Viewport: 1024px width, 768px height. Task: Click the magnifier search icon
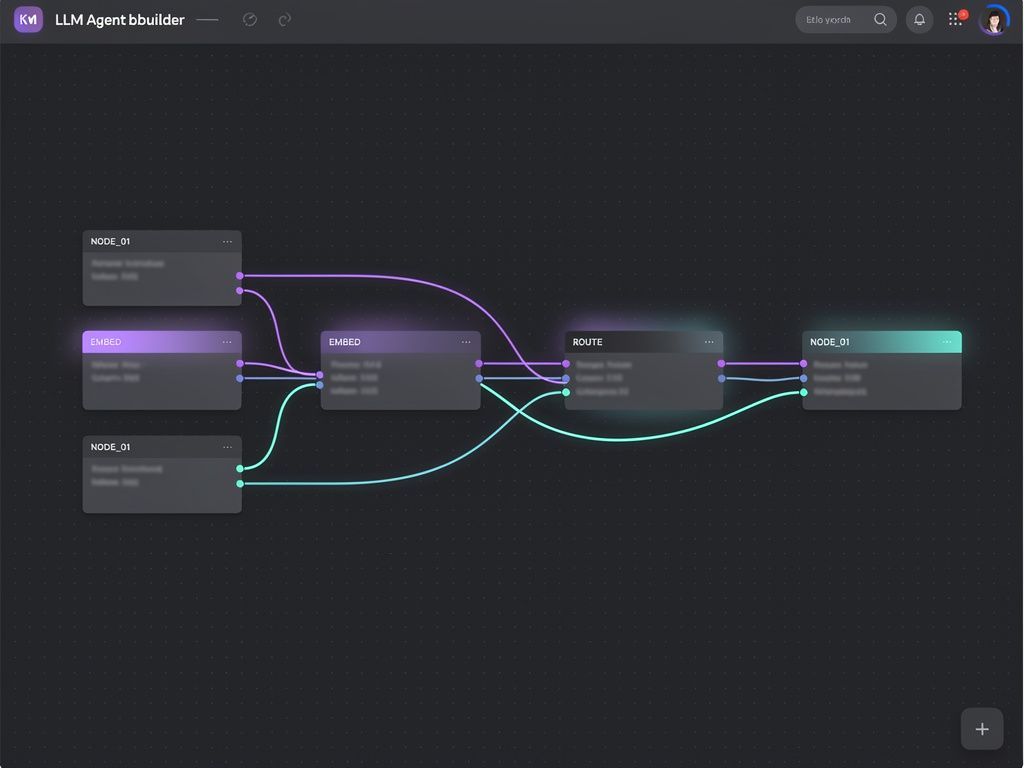(x=880, y=20)
